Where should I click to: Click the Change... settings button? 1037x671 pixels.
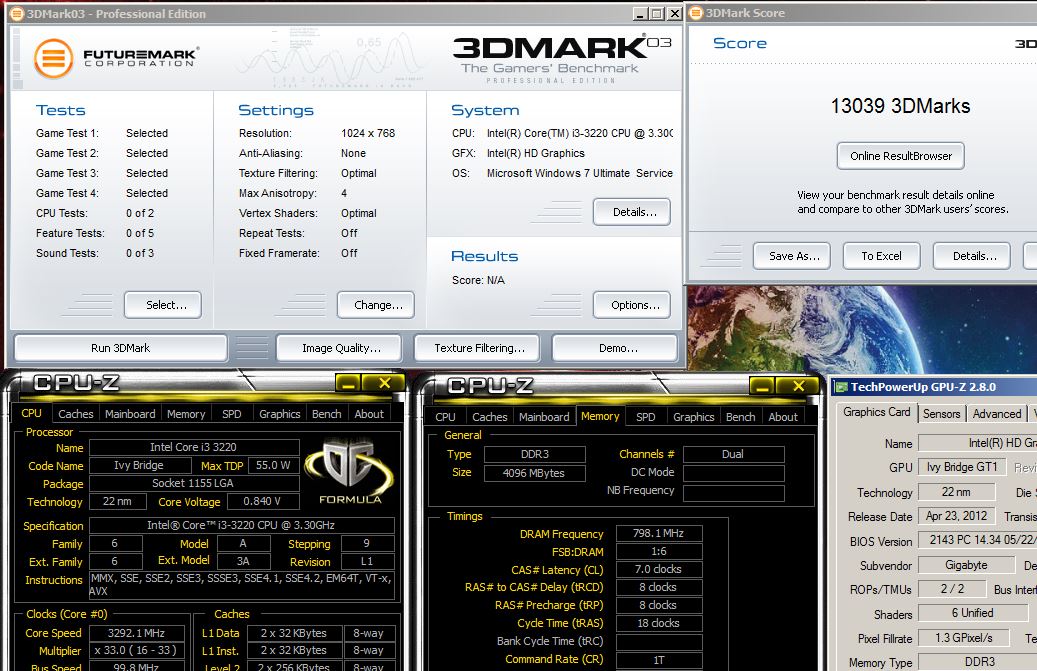[x=376, y=305]
